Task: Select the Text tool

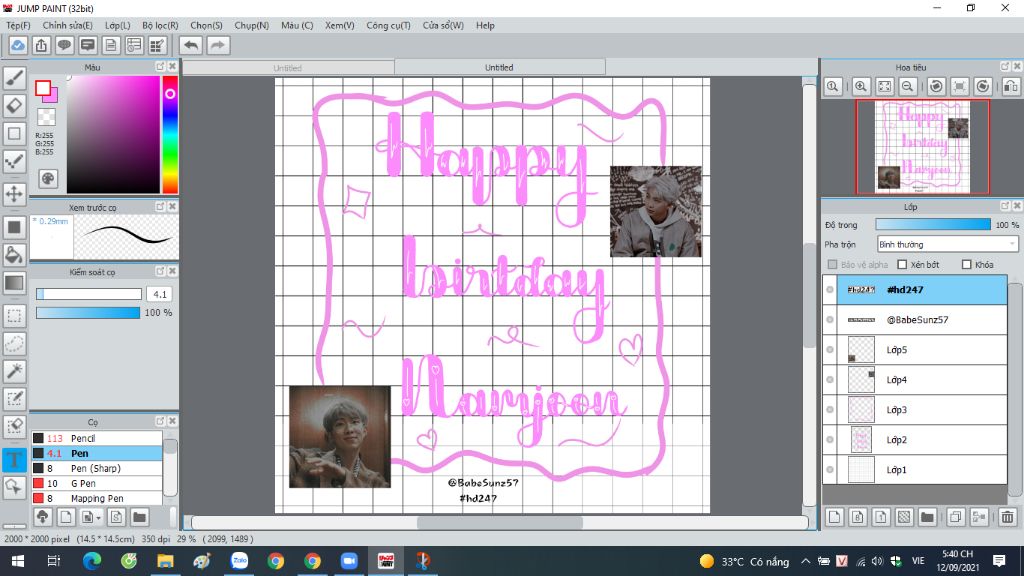Action: click(x=14, y=459)
